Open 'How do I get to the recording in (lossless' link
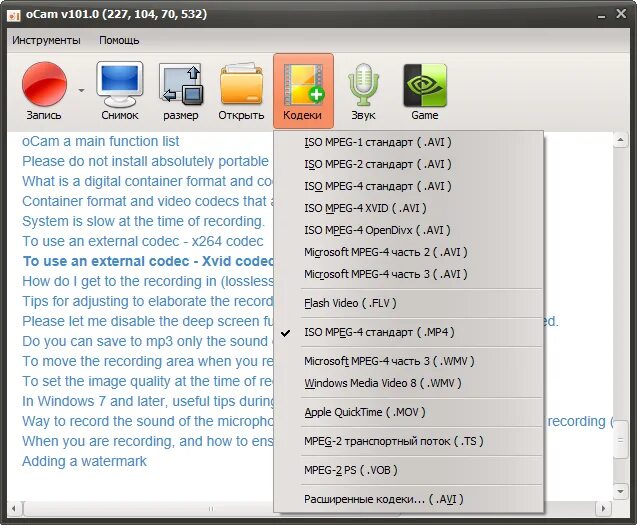This screenshot has width=637, height=525. (147, 281)
